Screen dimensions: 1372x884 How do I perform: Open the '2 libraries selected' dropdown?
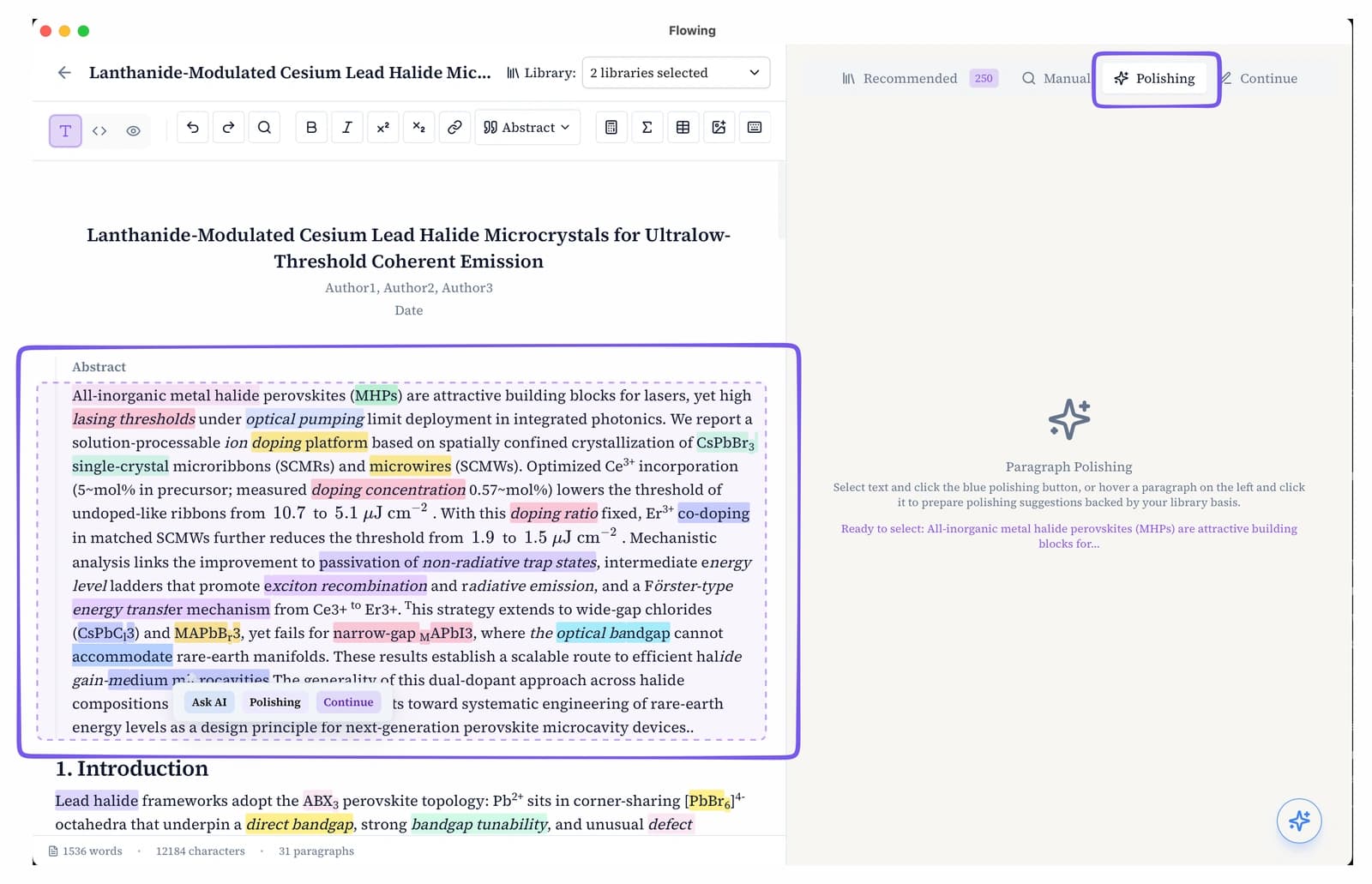click(676, 73)
